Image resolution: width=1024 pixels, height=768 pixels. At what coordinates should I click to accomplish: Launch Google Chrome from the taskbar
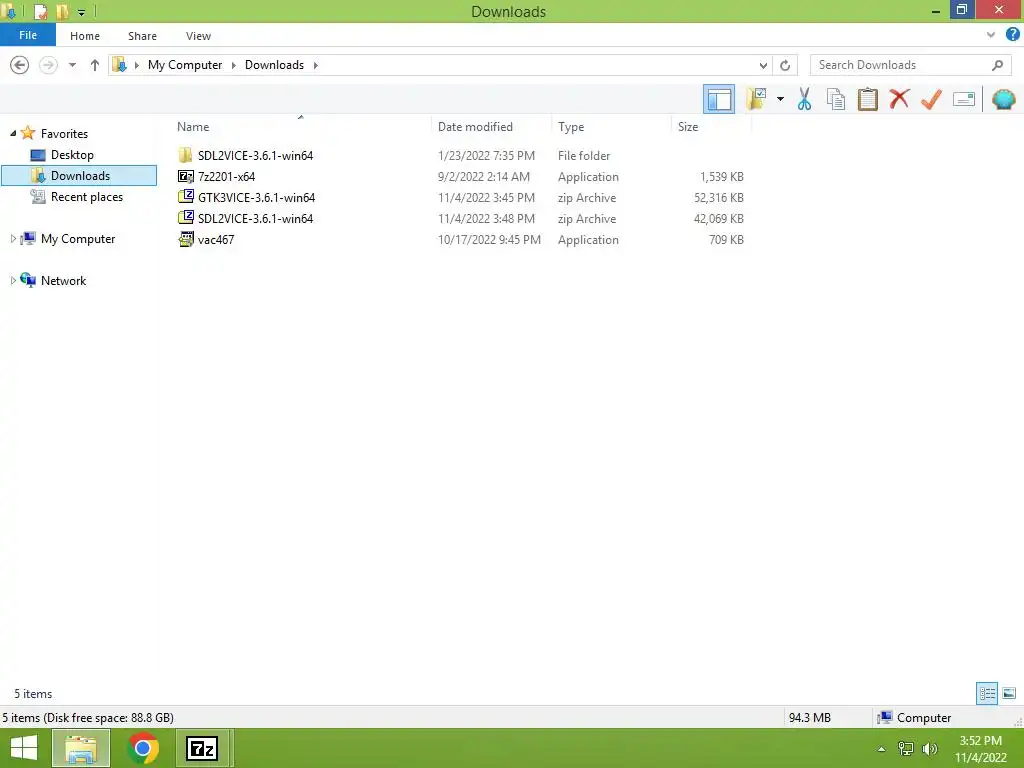point(143,748)
